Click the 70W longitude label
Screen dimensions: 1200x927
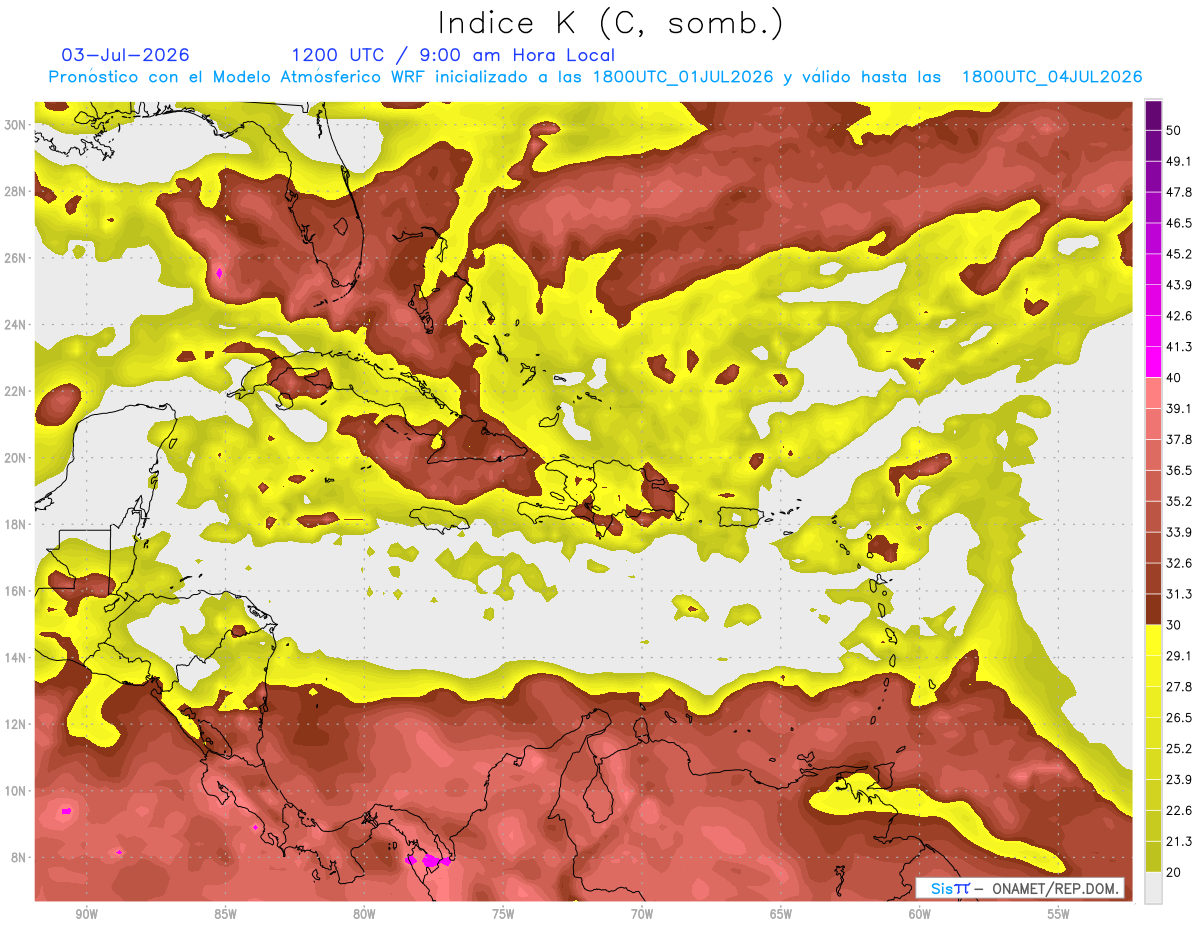642,914
